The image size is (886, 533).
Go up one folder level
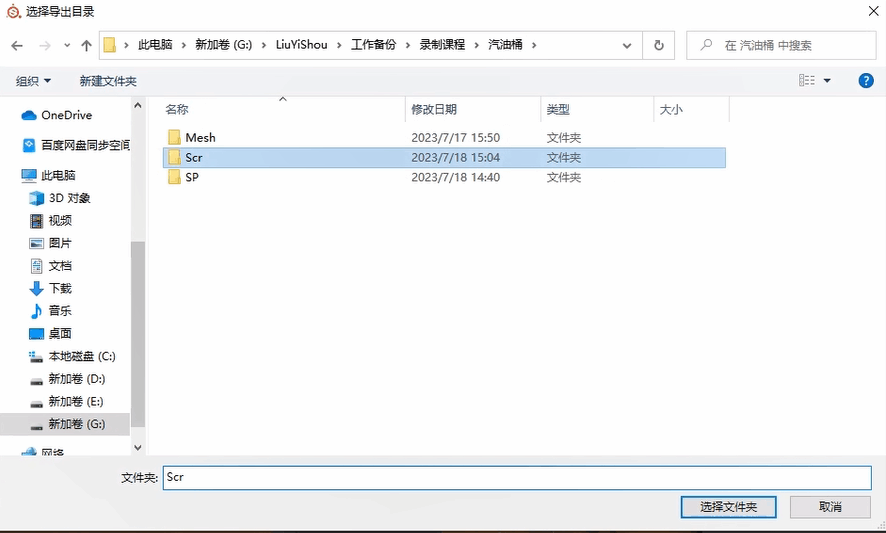point(86,45)
